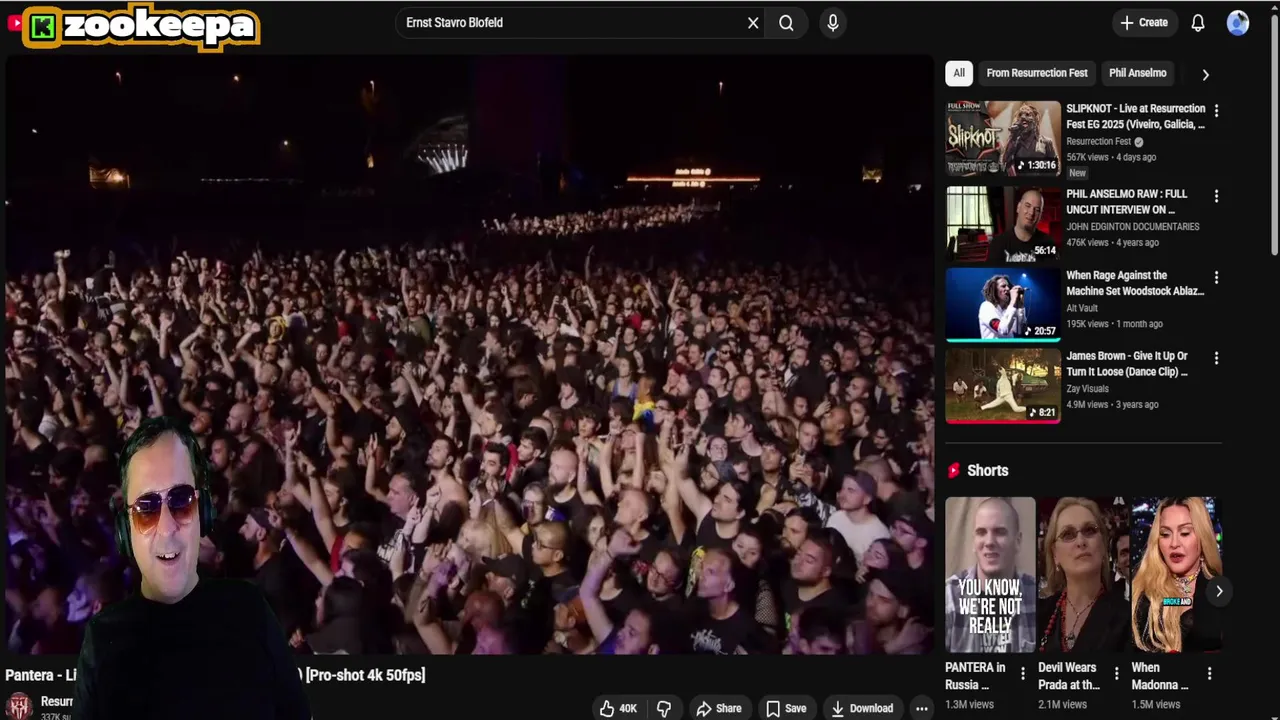This screenshot has width=1280, height=720.
Task: Open the When Madonna short
Action: [x=1176, y=575]
